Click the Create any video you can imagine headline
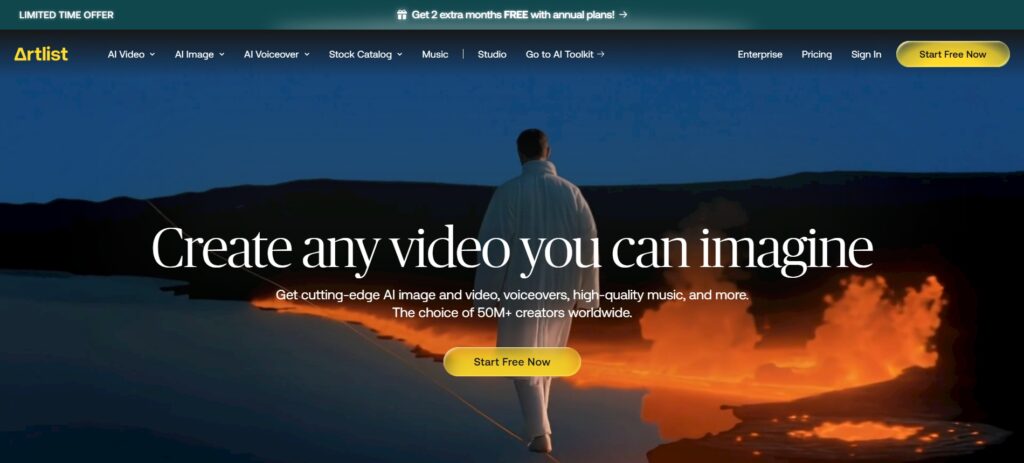Viewport: 1024px width, 463px height. [512, 249]
